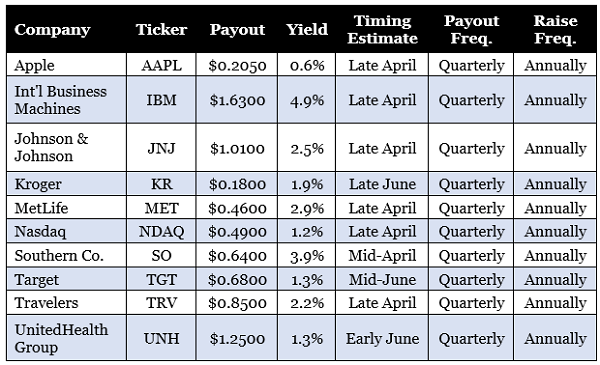Click the IBM ticker cell
The image size is (600, 365).
coord(161,100)
